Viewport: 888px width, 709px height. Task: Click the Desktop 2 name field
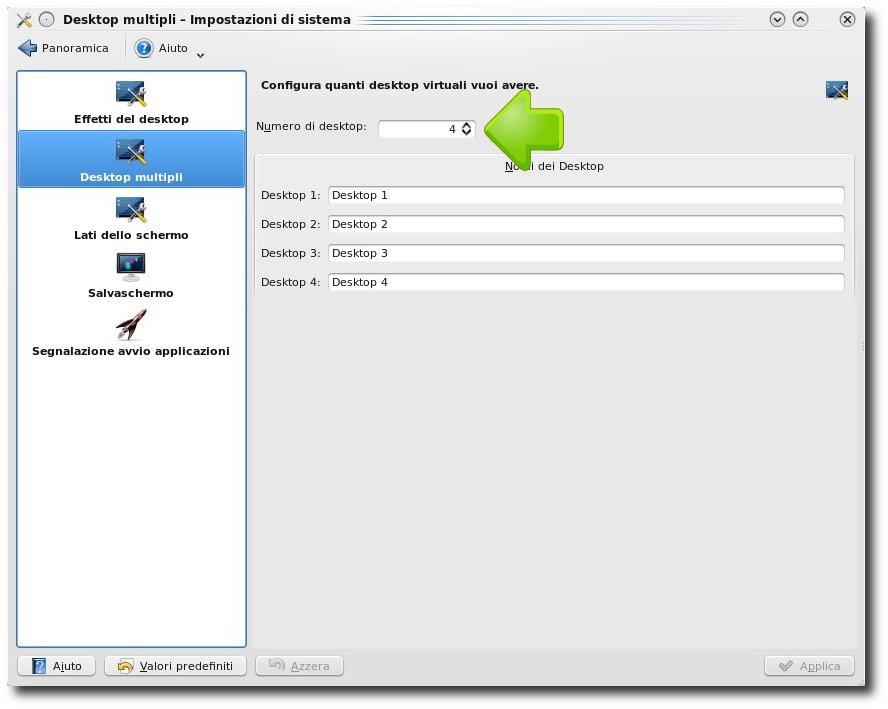pyautogui.click(x=586, y=224)
